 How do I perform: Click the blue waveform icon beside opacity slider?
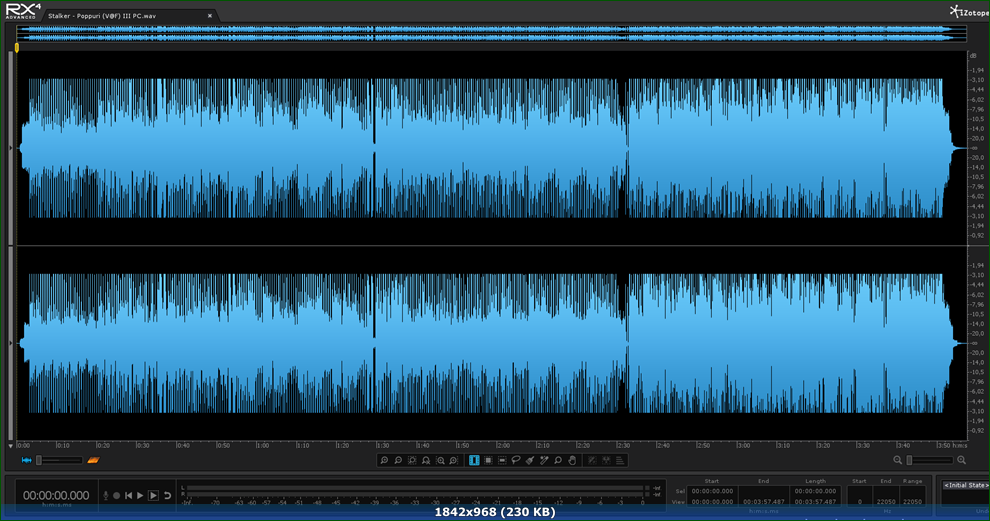(x=27, y=460)
